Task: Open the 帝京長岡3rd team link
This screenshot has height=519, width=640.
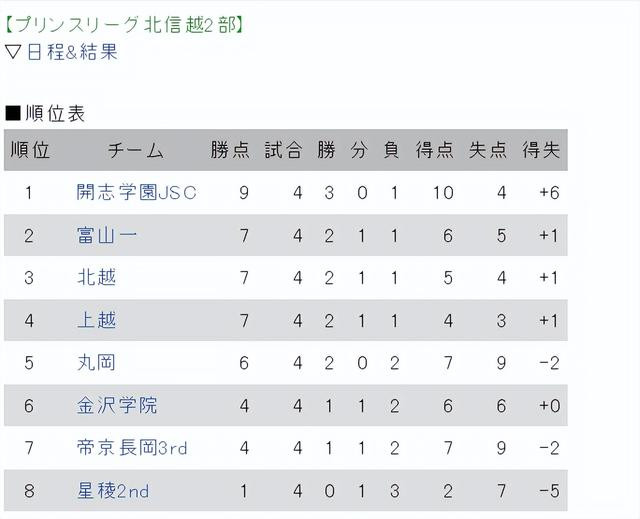Action: tap(132, 448)
